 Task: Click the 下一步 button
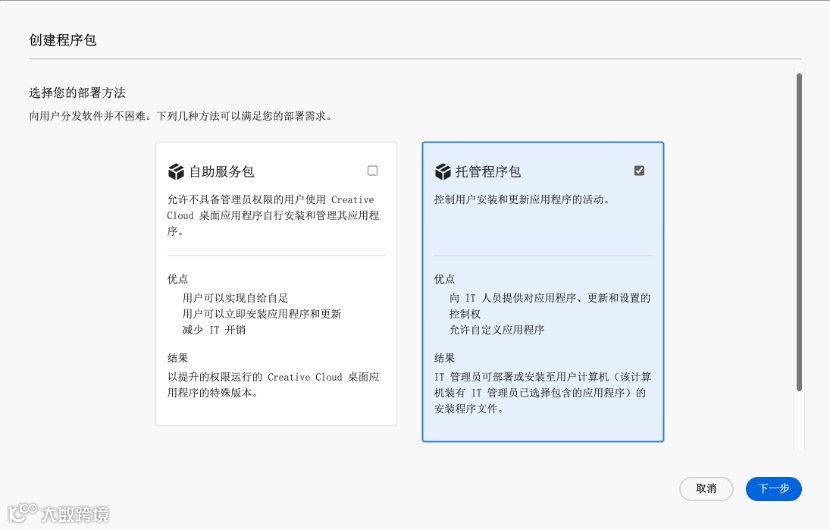pyautogui.click(x=773, y=489)
